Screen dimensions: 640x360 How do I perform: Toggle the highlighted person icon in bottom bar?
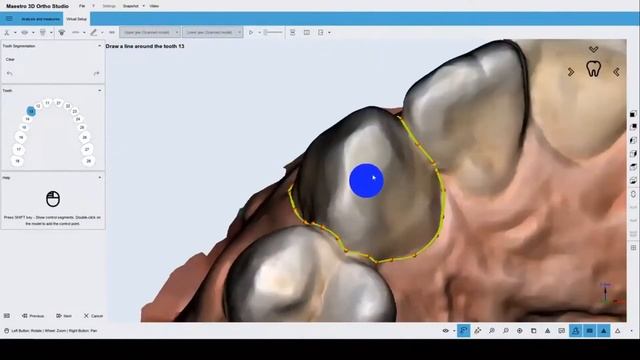click(x=576, y=331)
